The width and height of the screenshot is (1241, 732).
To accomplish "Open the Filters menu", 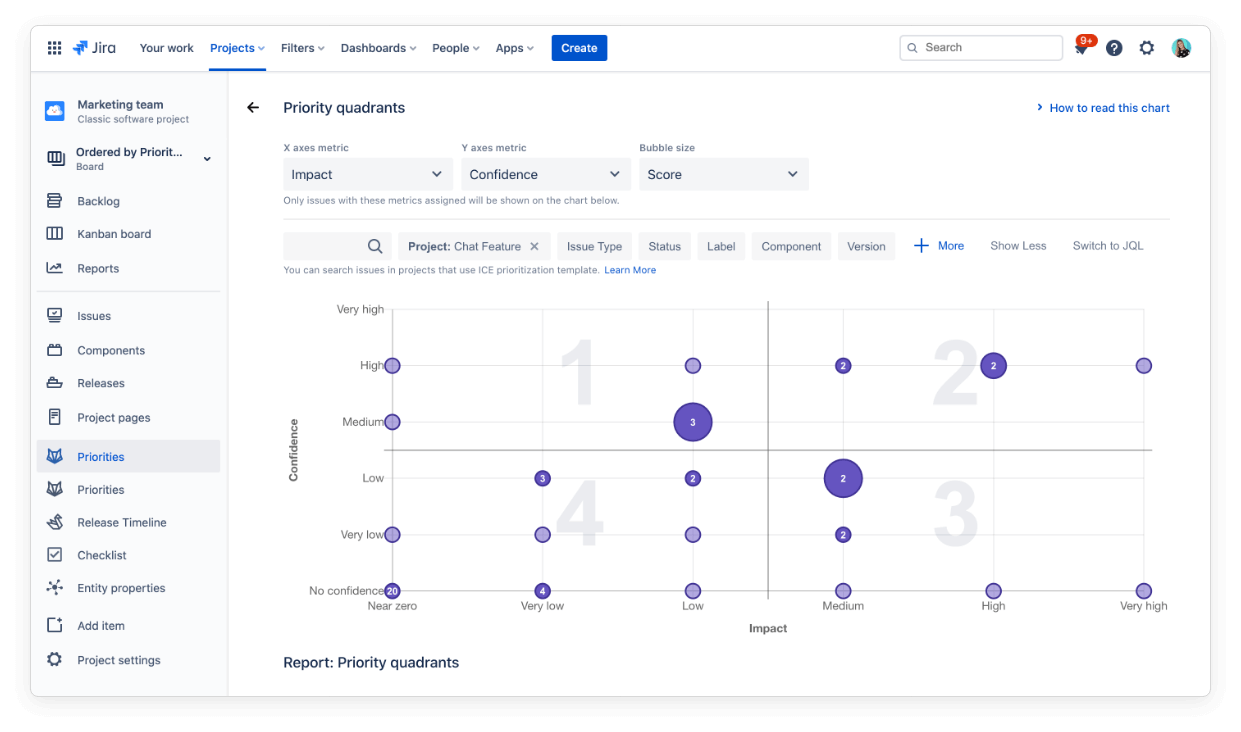I will [x=302, y=48].
